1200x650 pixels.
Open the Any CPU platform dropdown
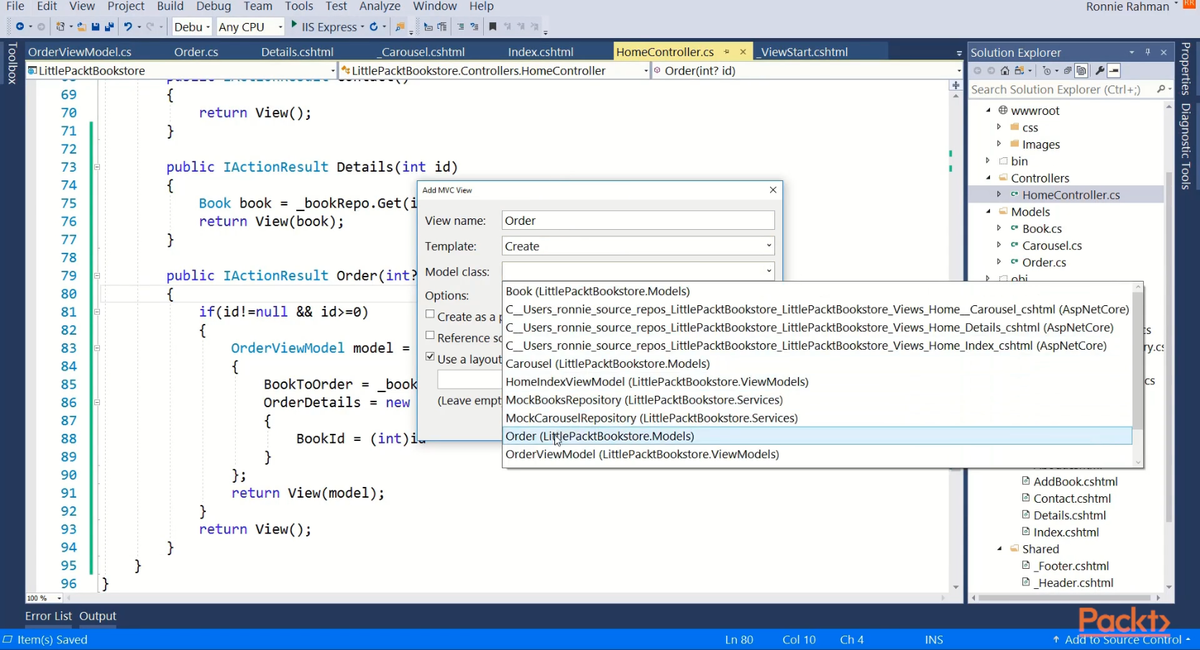coord(249,27)
